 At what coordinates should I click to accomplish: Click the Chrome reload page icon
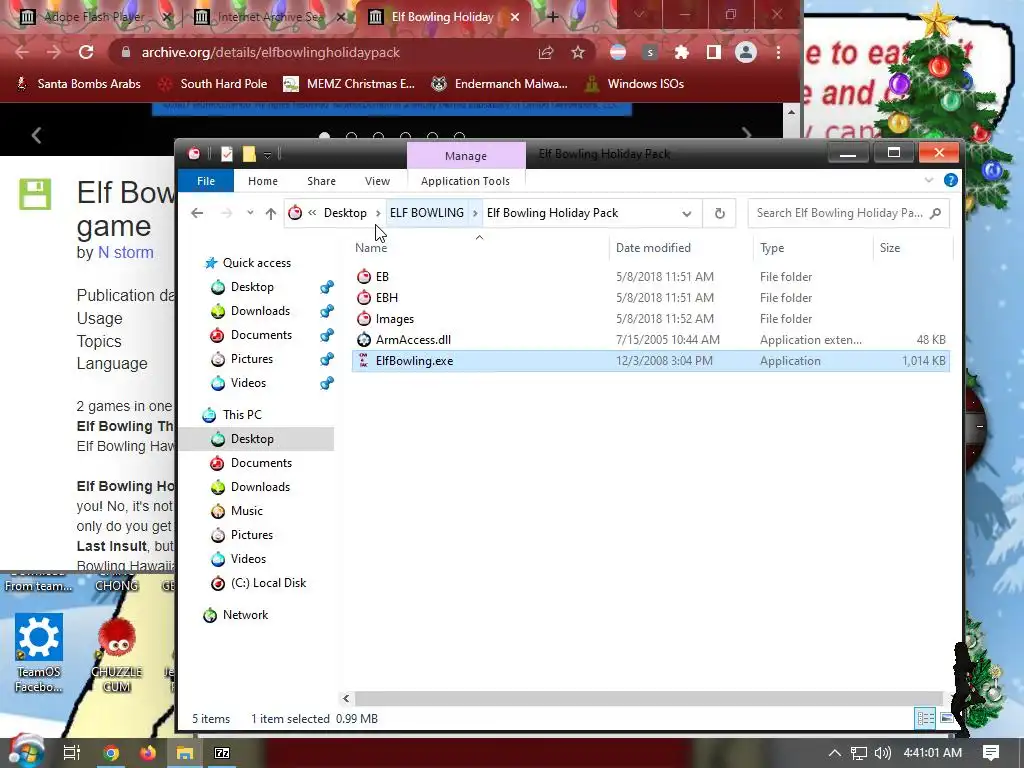tap(86, 52)
